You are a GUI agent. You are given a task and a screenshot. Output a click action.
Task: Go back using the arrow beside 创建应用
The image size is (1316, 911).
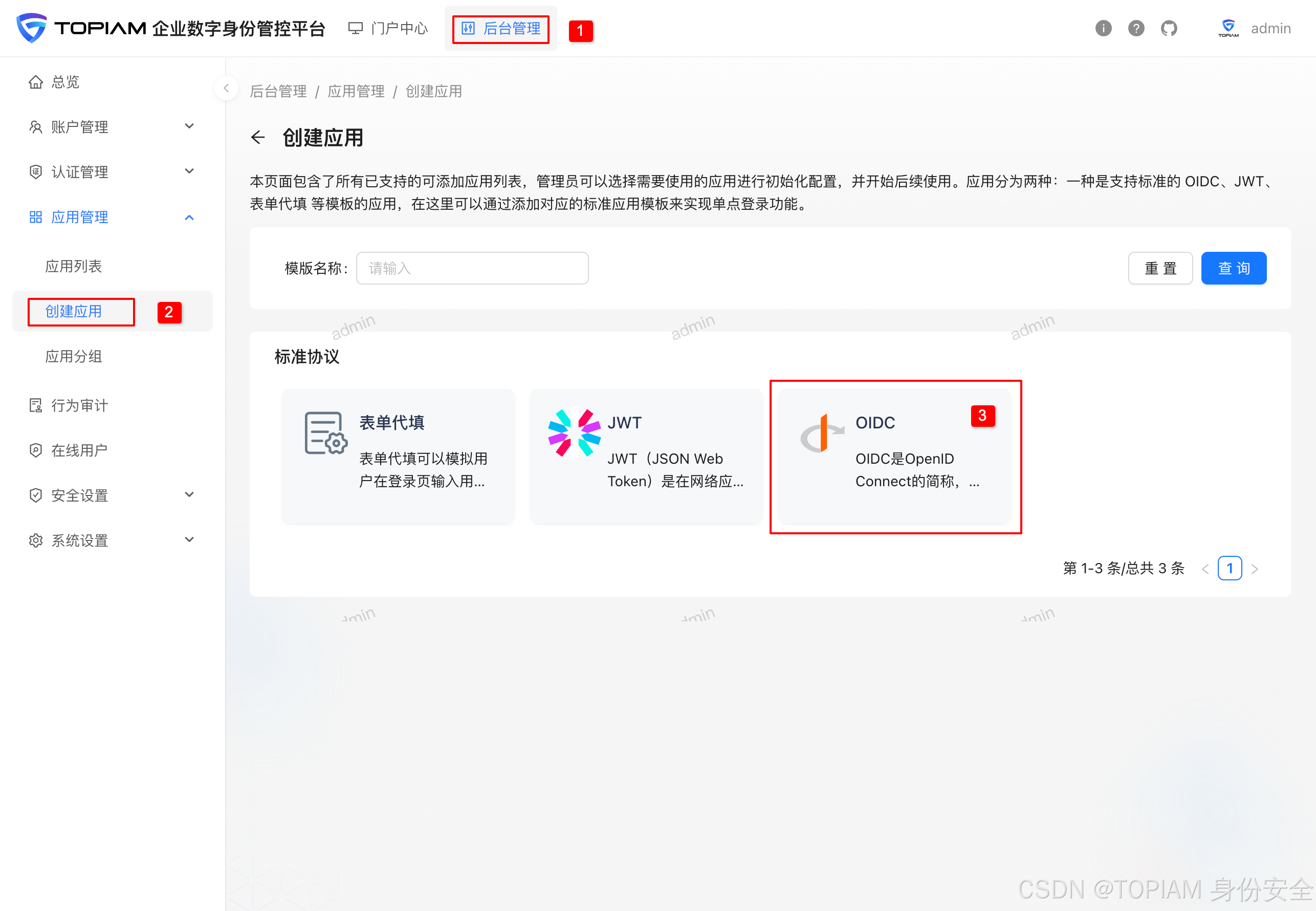258,137
